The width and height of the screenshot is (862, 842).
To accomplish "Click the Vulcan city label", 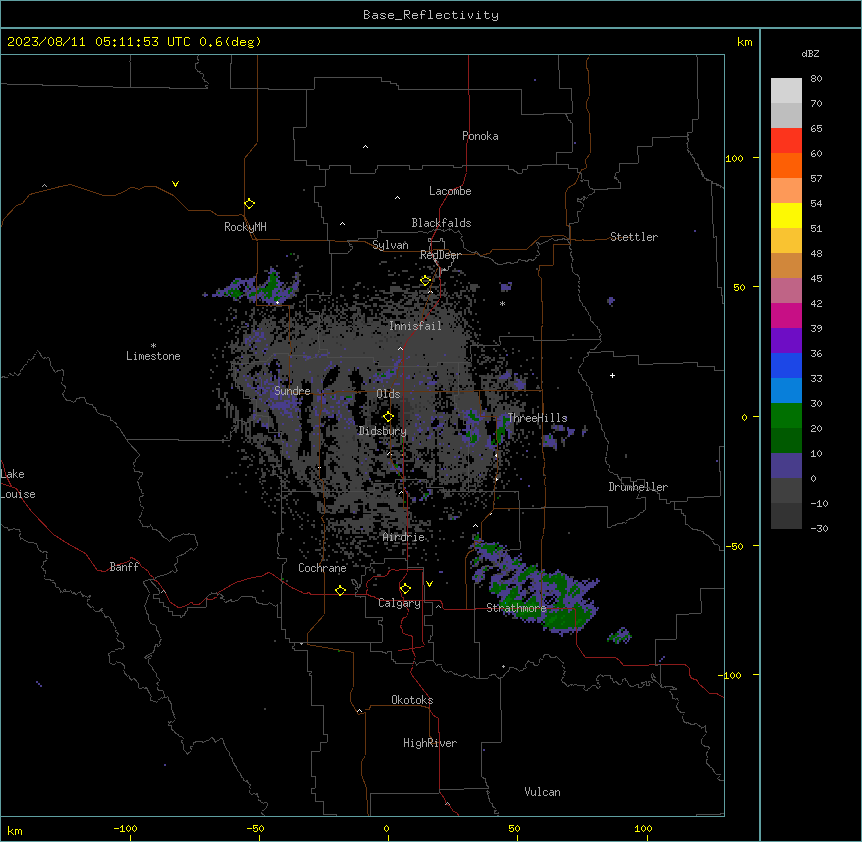I will [x=543, y=792].
